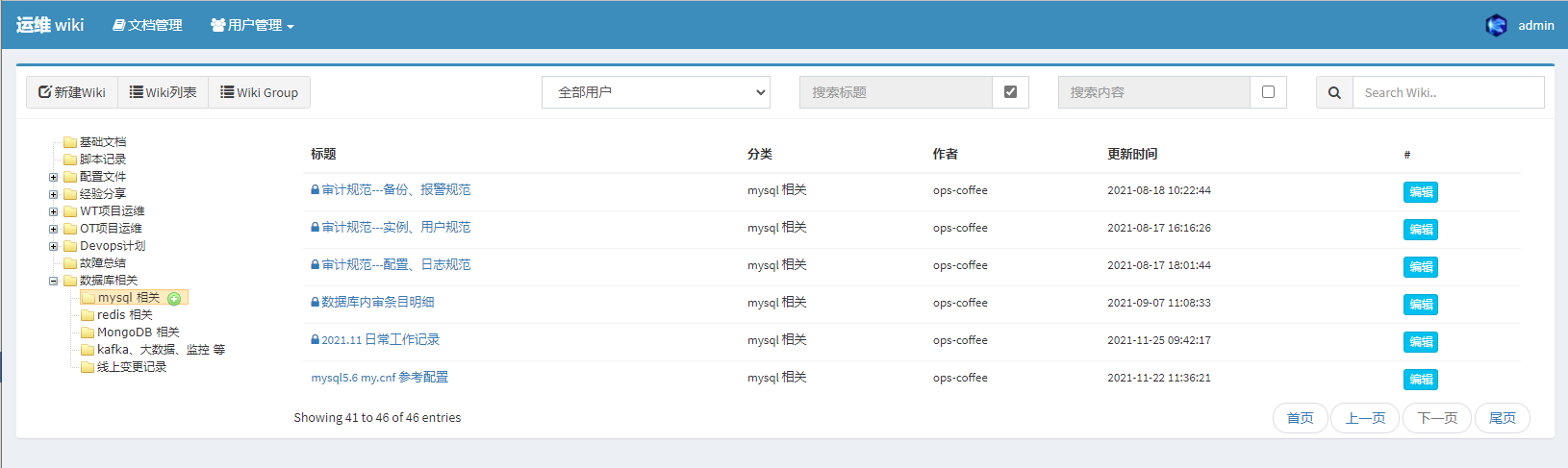The width and height of the screenshot is (1568, 468).
Task: Click the 基础文档 folder icon
Action: click(x=70, y=142)
